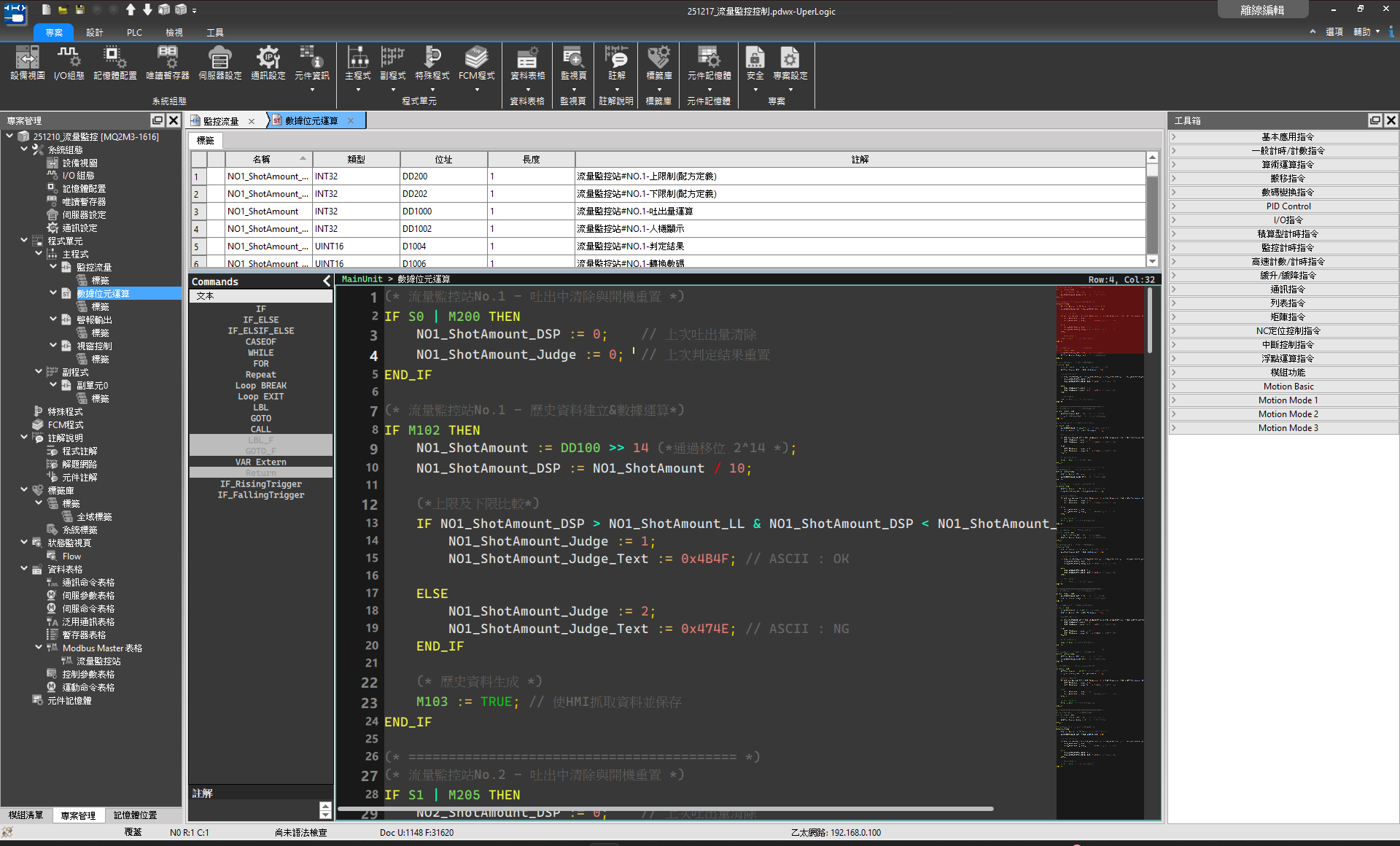The height and width of the screenshot is (846, 1400).
Task: Collapse the Modbus Master表格 tree node
Action: point(39,648)
